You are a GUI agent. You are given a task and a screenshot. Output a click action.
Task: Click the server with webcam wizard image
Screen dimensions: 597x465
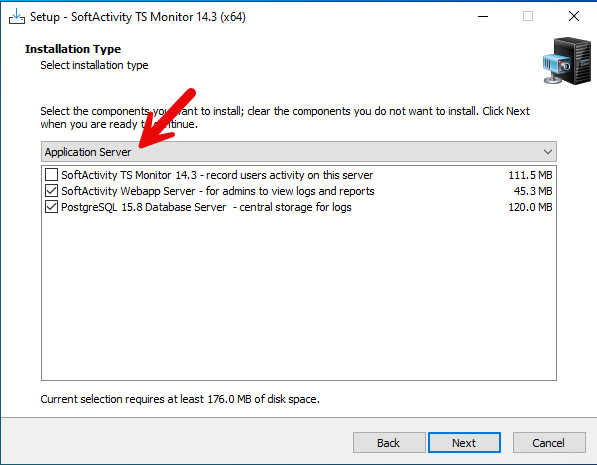pos(567,61)
